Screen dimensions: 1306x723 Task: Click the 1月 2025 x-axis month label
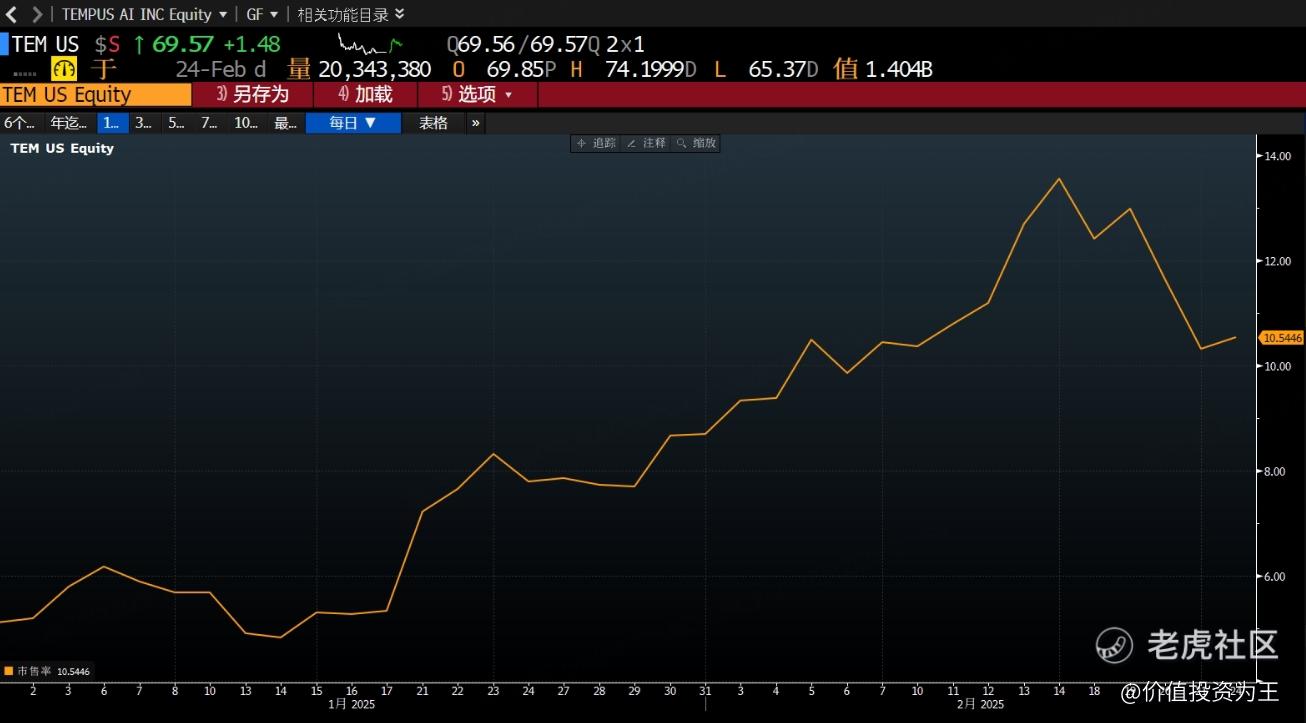pyautogui.click(x=351, y=704)
